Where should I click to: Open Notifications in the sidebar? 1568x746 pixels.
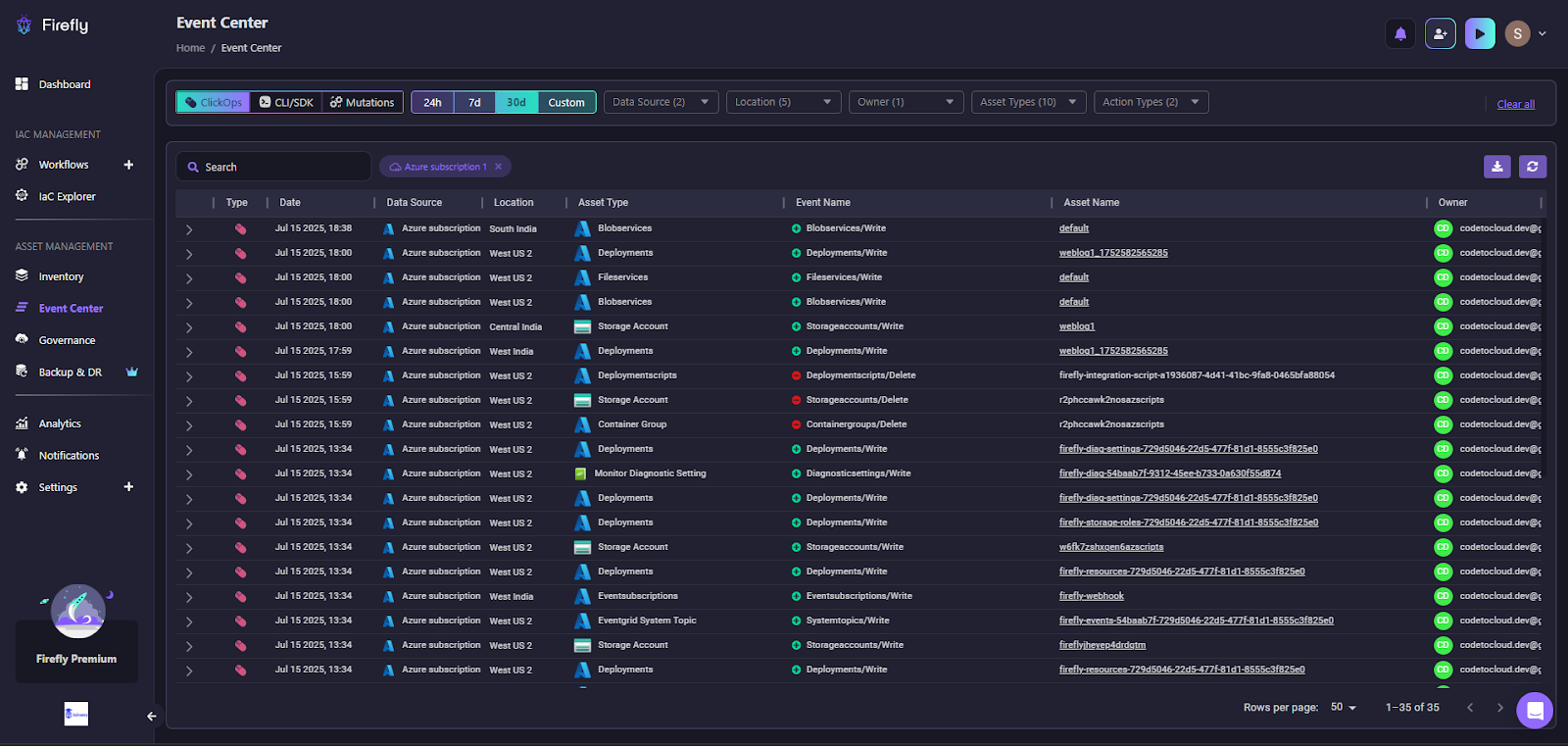69,456
